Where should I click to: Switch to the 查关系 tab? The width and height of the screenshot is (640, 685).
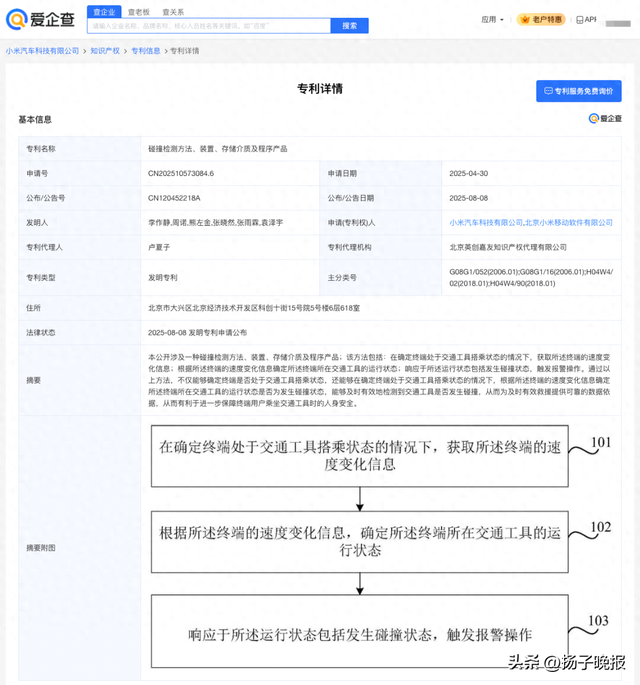coord(173,12)
